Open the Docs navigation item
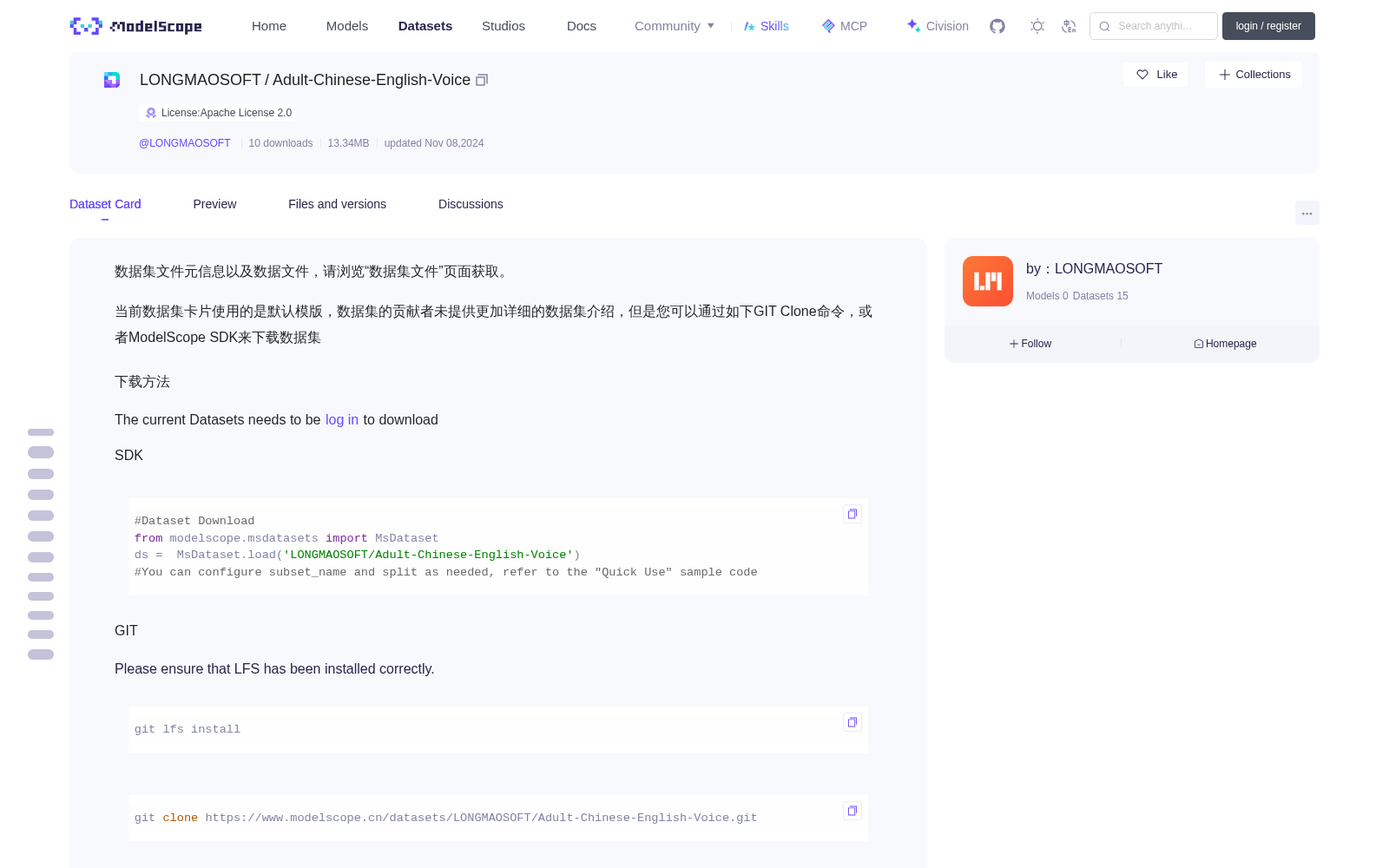 tap(582, 26)
